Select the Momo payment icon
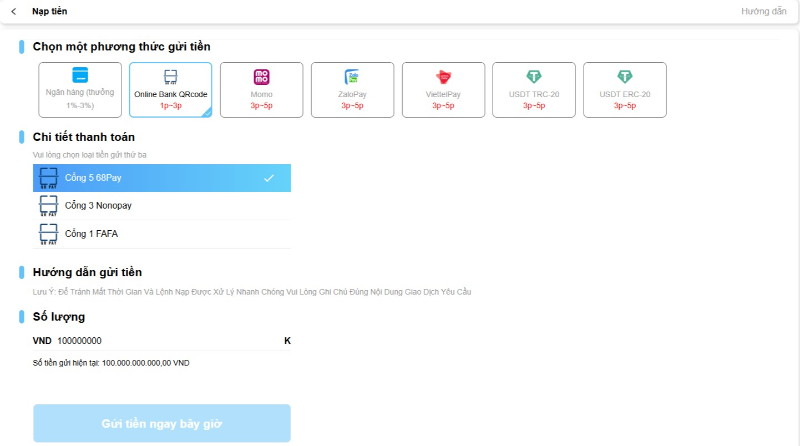Viewport: 800px width, 446px height. 261,76
